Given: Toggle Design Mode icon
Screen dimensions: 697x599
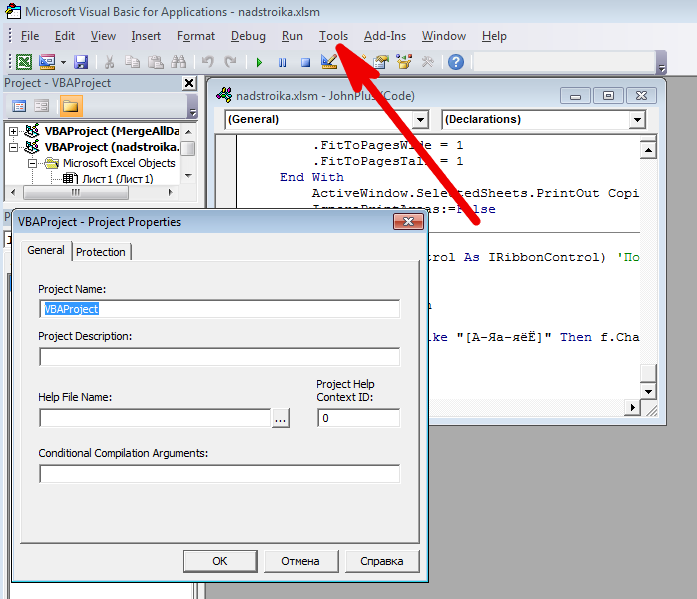Looking at the screenshot, I should pos(329,62).
